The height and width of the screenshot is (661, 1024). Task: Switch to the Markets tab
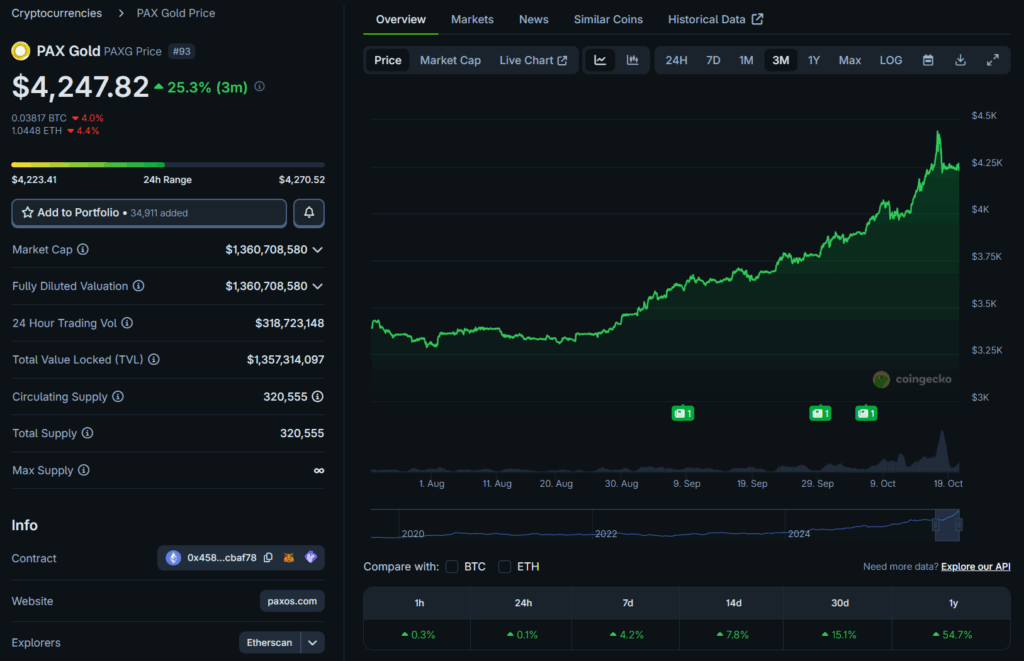click(472, 19)
